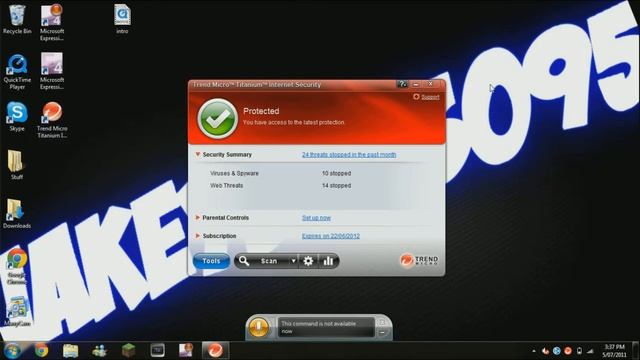The image size is (640, 360).
Task: Open Microsoft Expression taskbar icon
Action: tap(186, 350)
